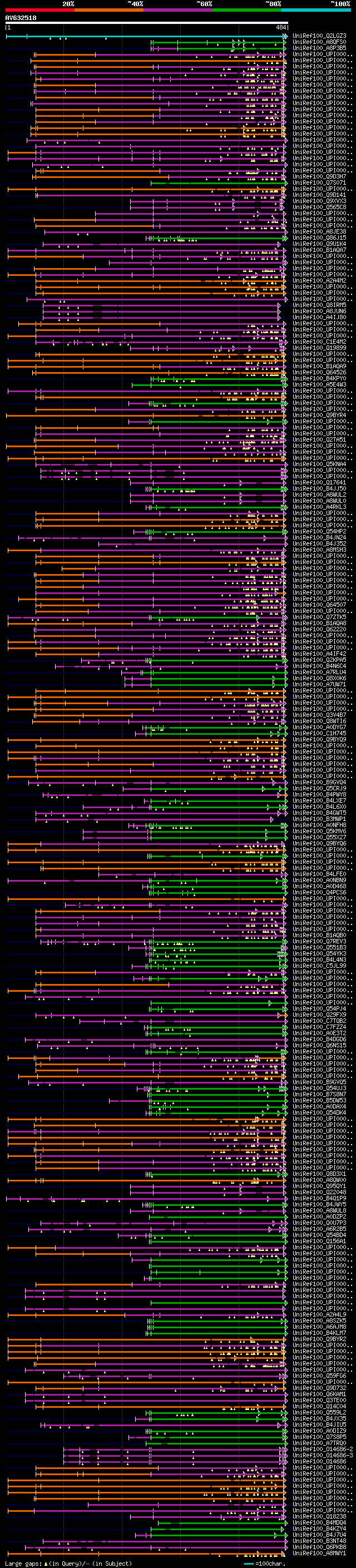Select the UniRef100_Q7S071 entry
The width and height of the screenshot is (356, 1568).
click(x=319, y=183)
